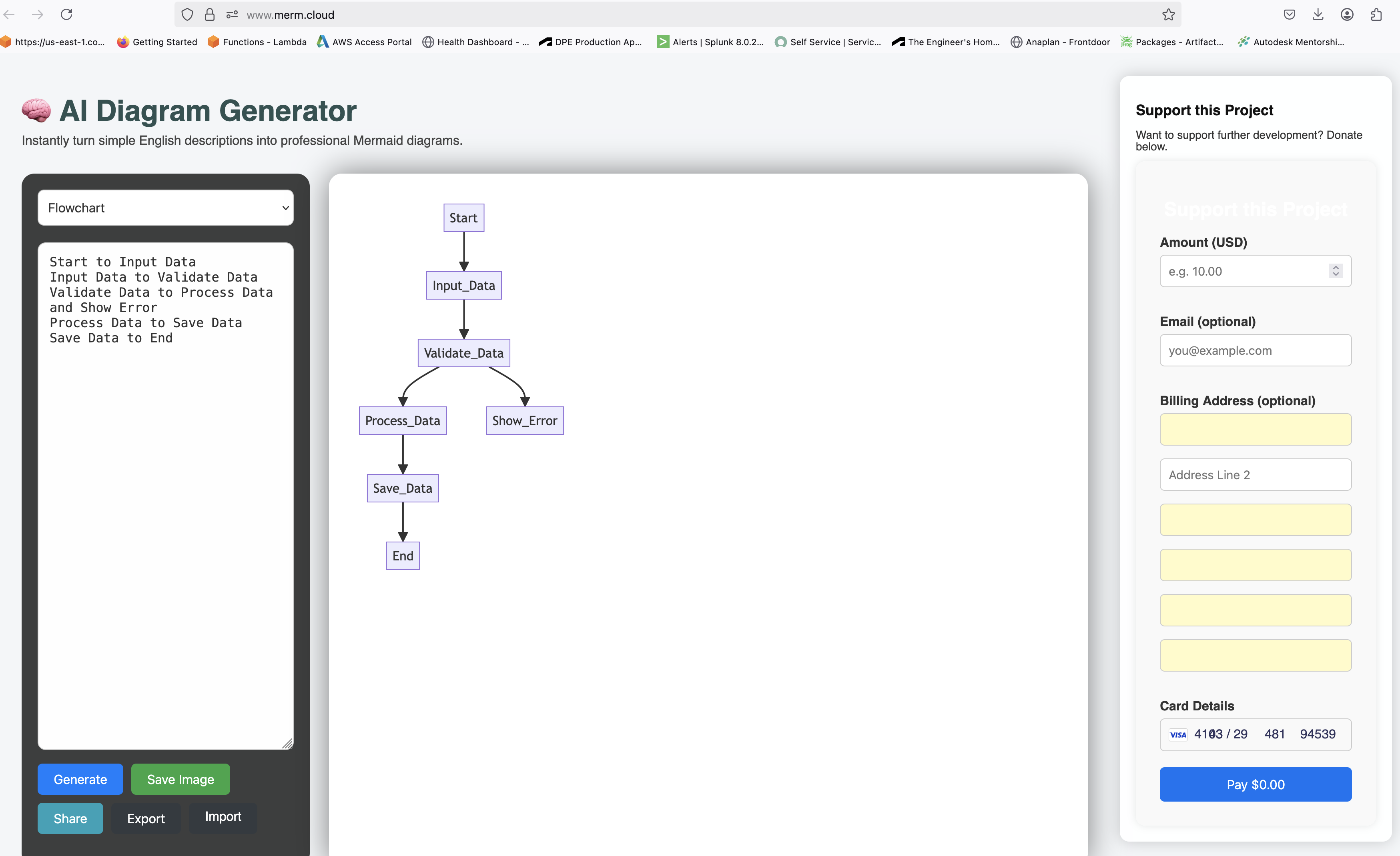Viewport: 1400px width, 856px height.
Task: Open the Autodesk Mentorshi... bookmark
Action: 1291,42
